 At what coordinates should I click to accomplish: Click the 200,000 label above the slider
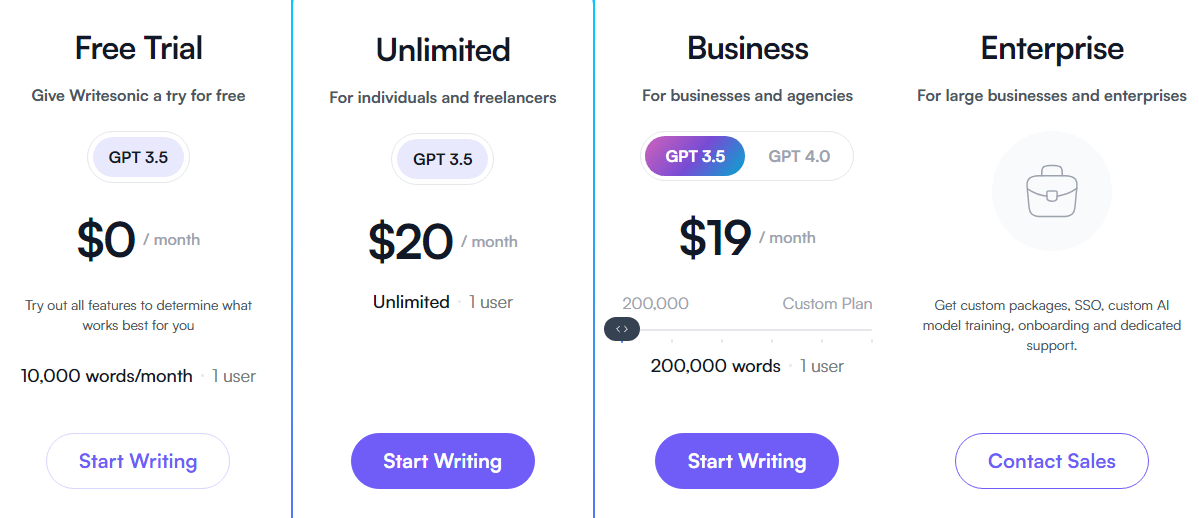pyautogui.click(x=655, y=303)
